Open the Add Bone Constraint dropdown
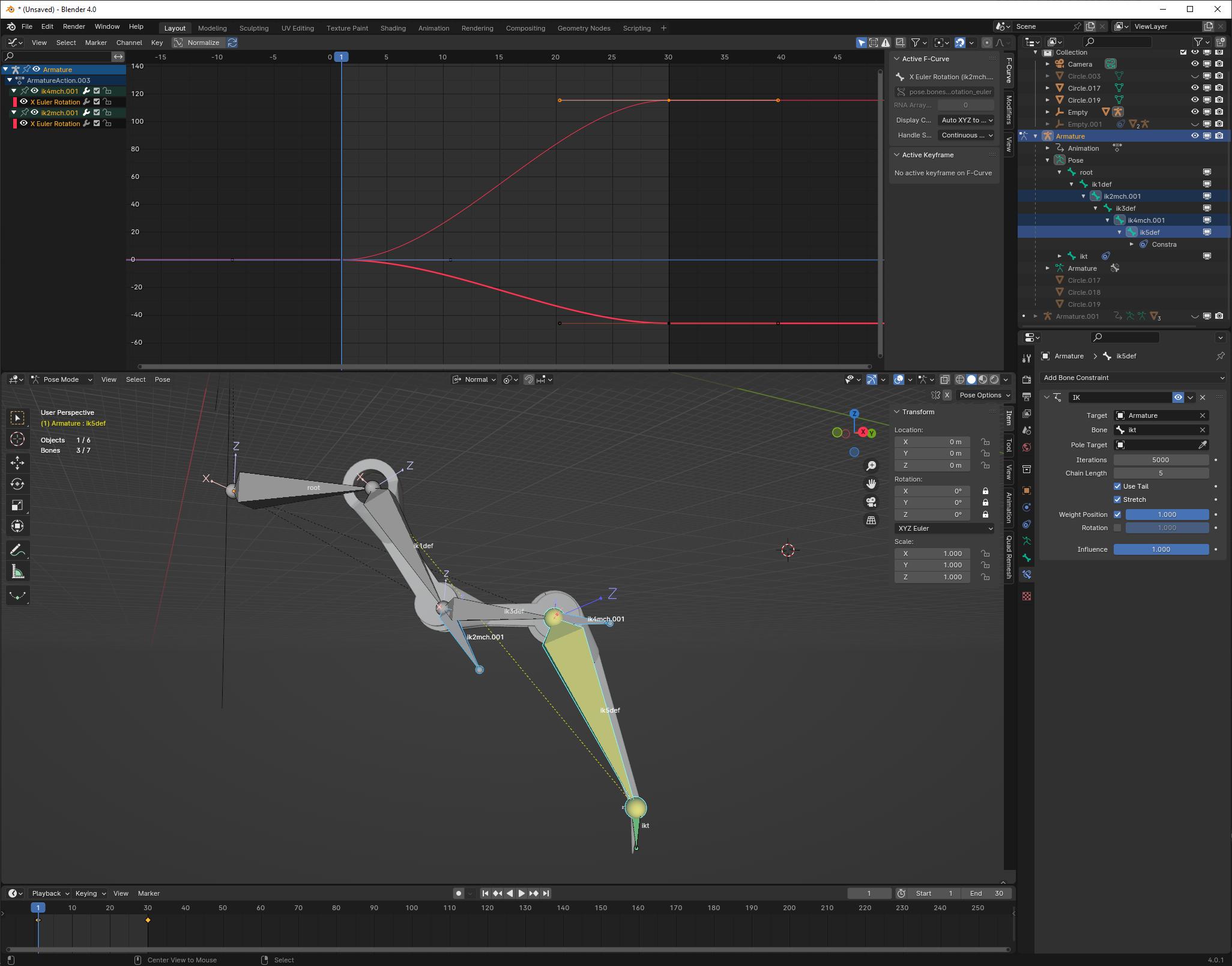 [1134, 378]
